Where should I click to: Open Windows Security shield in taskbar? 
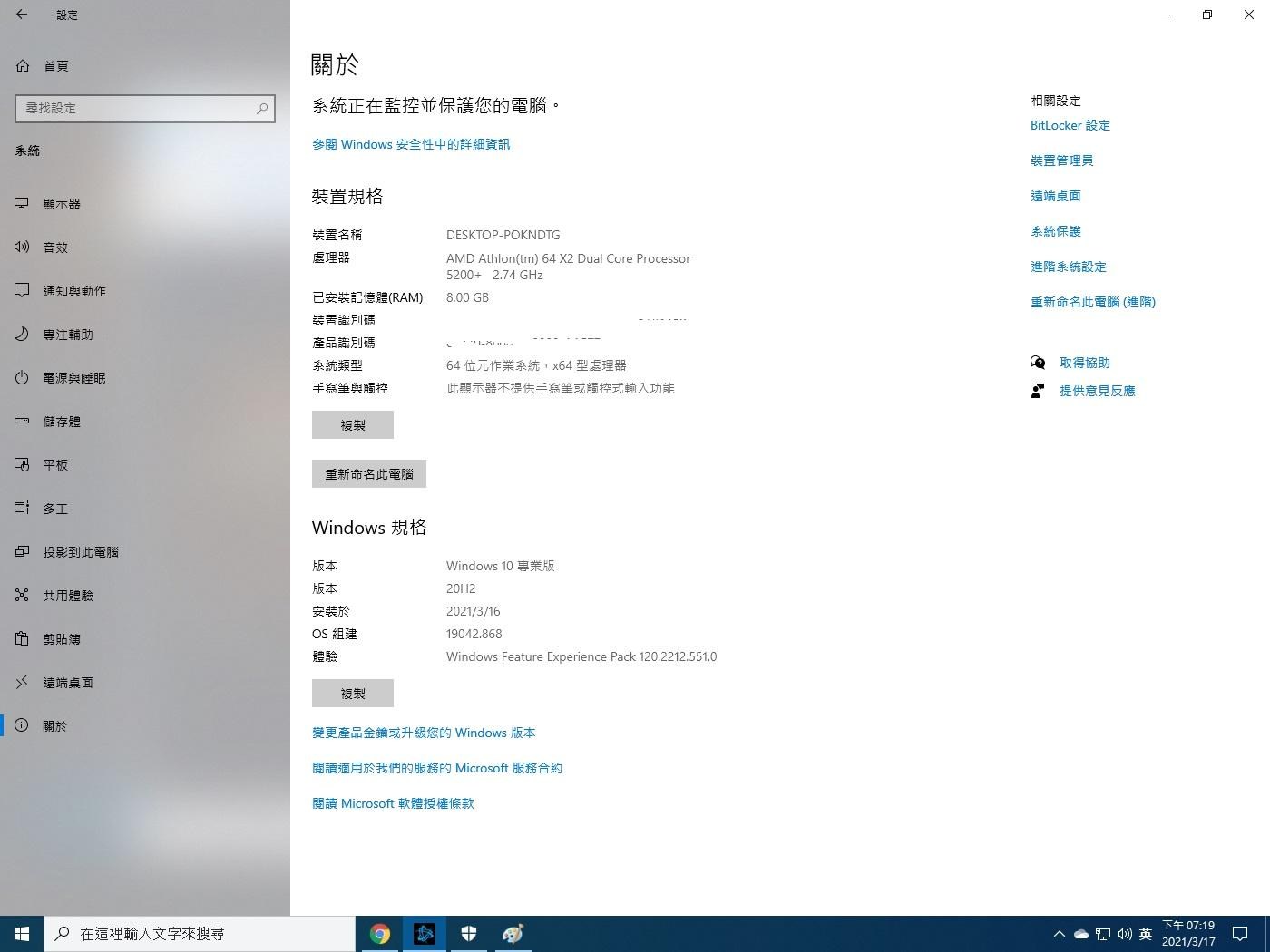[469, 933]
